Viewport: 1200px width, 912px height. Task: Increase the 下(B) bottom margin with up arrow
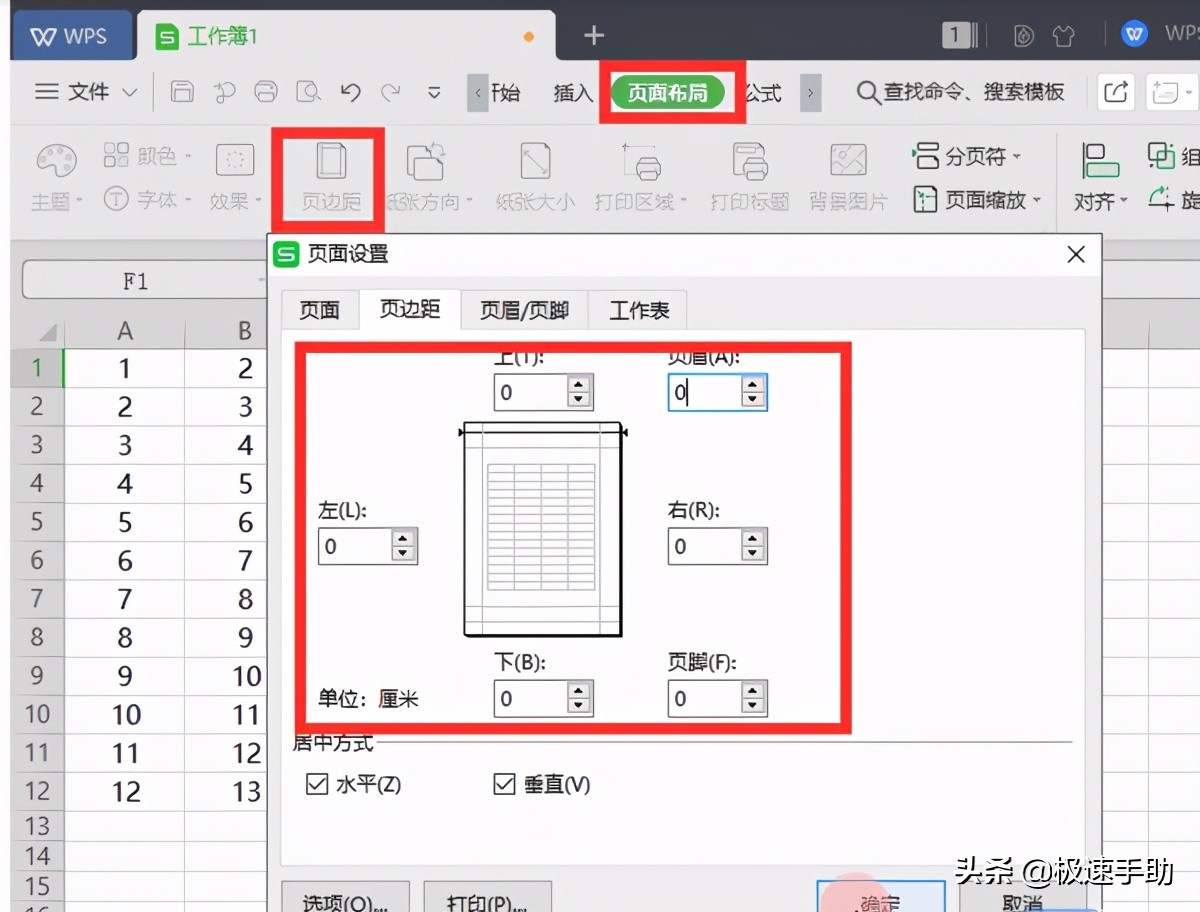click(x=579, y=691)
